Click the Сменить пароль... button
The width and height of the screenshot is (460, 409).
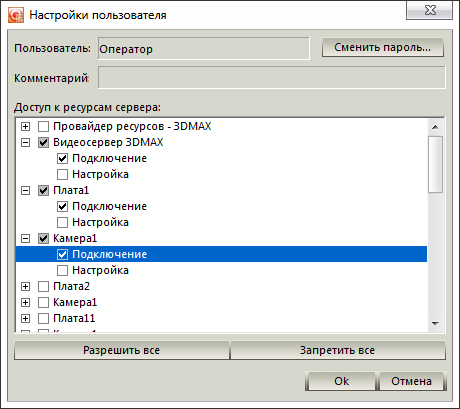(x=383, y=47)
